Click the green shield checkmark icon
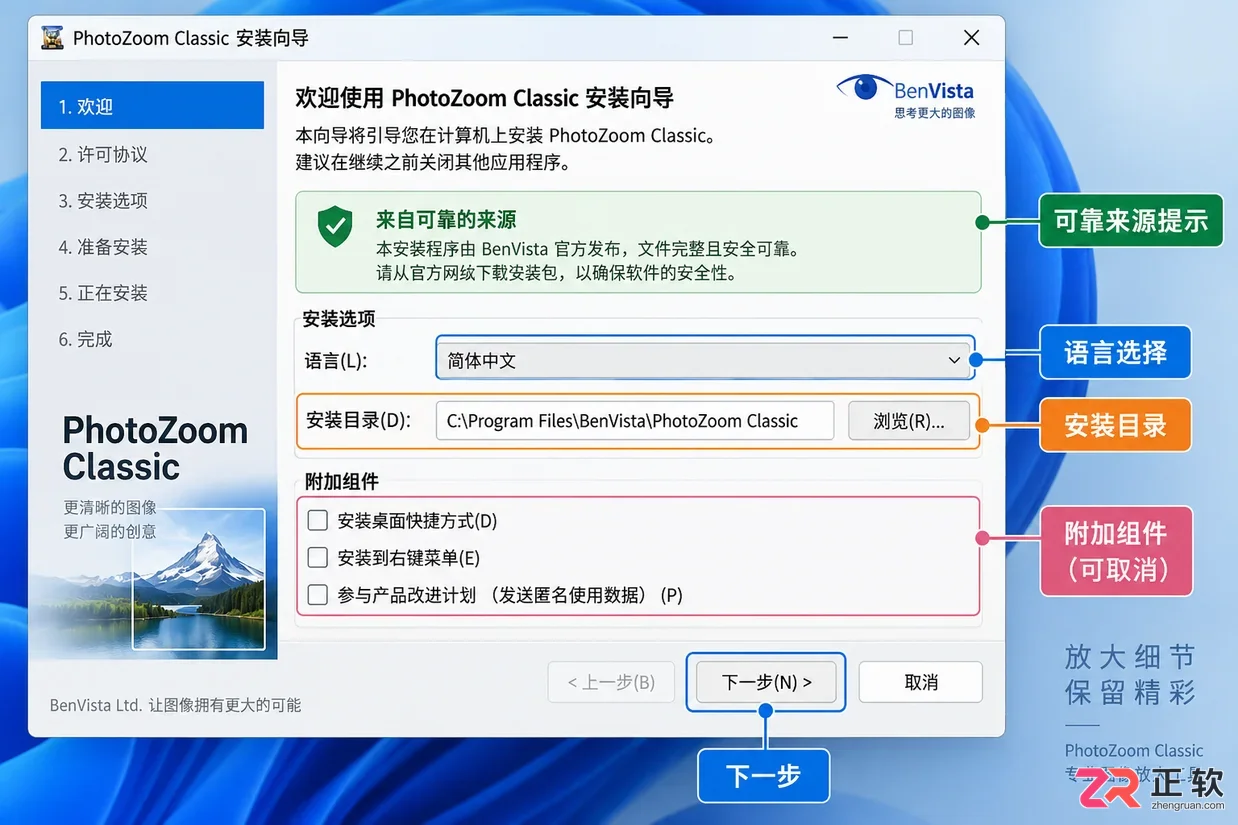Viewport: 1238px width, 825px height. click(335, 227)
